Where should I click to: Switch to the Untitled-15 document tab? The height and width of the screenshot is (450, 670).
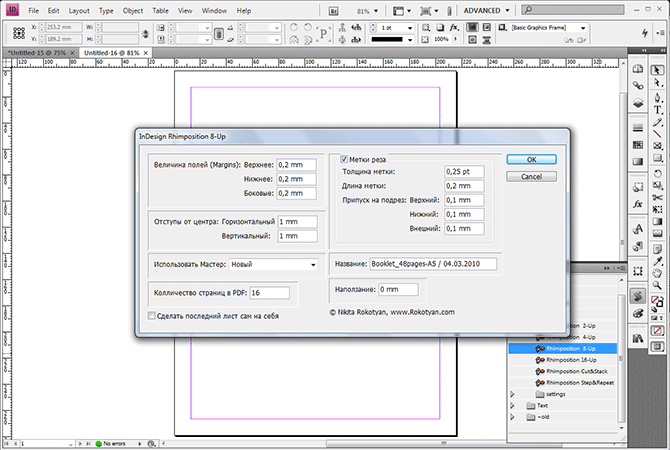tap(34, 51)
